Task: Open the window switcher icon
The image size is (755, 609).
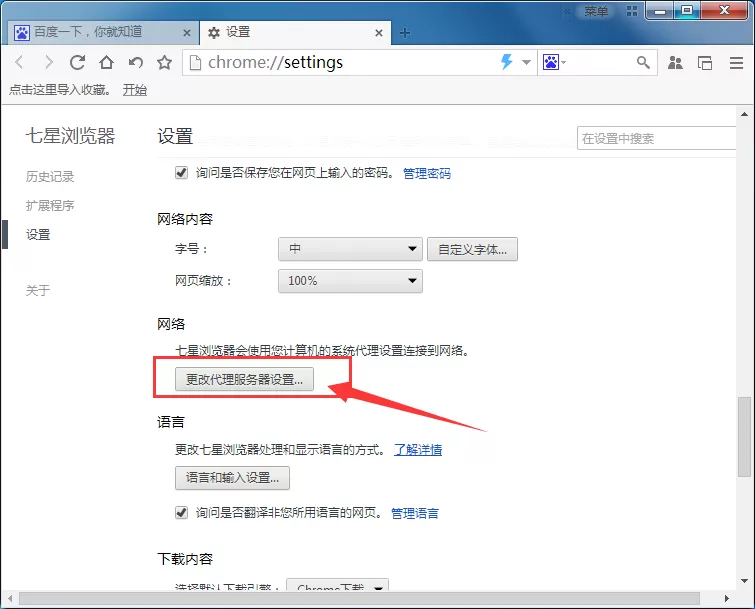Action: point(705,63)
